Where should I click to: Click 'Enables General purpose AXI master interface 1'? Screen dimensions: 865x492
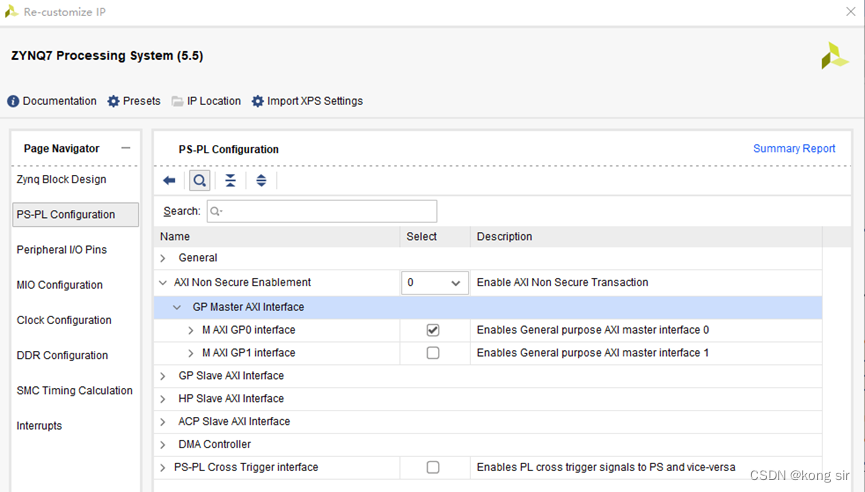[x=593, y=353]
